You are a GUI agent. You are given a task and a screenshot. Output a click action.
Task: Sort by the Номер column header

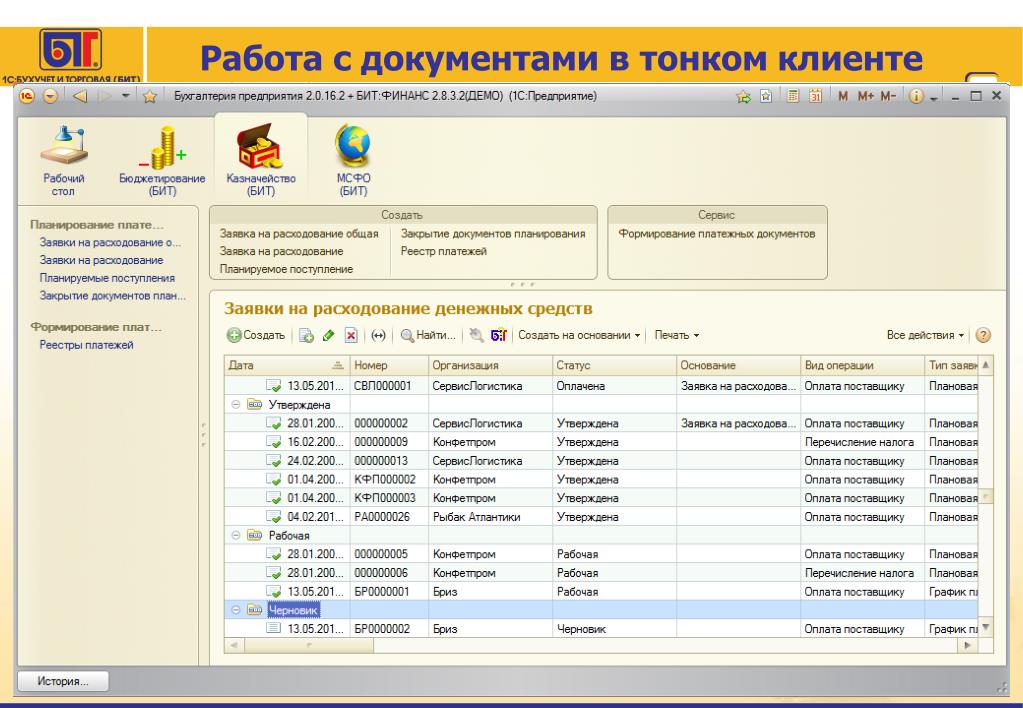[x=389, y=365]
